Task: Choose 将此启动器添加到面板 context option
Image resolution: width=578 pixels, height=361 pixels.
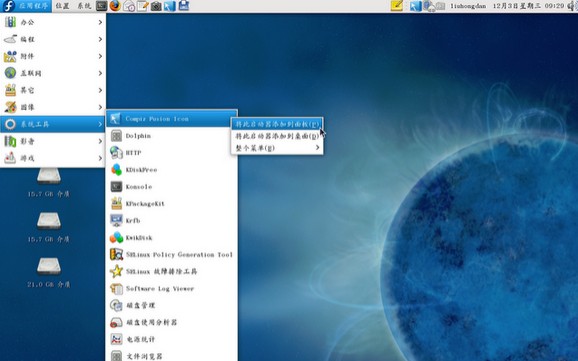Action: [x=277, y=124]
